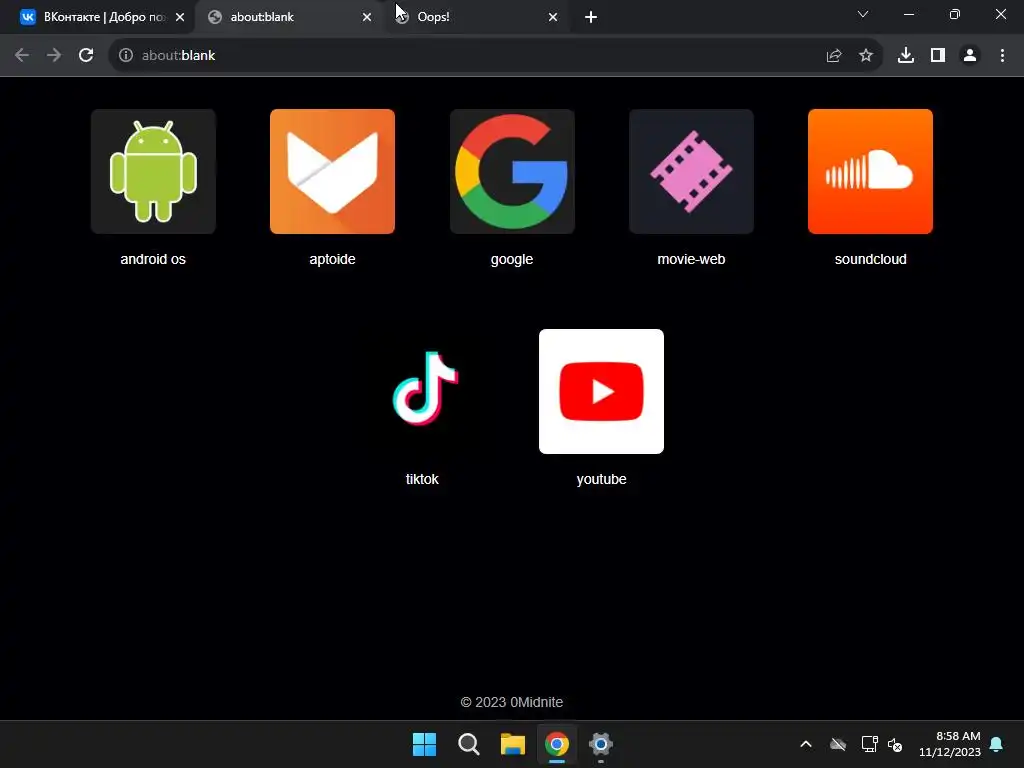Share this page icon

[833, 56]
